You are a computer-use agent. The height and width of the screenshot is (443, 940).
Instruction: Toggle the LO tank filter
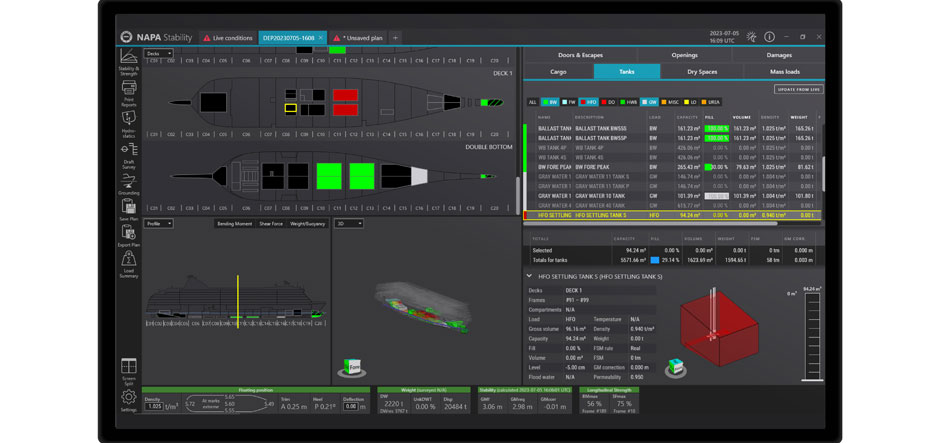tap(691, 102)
